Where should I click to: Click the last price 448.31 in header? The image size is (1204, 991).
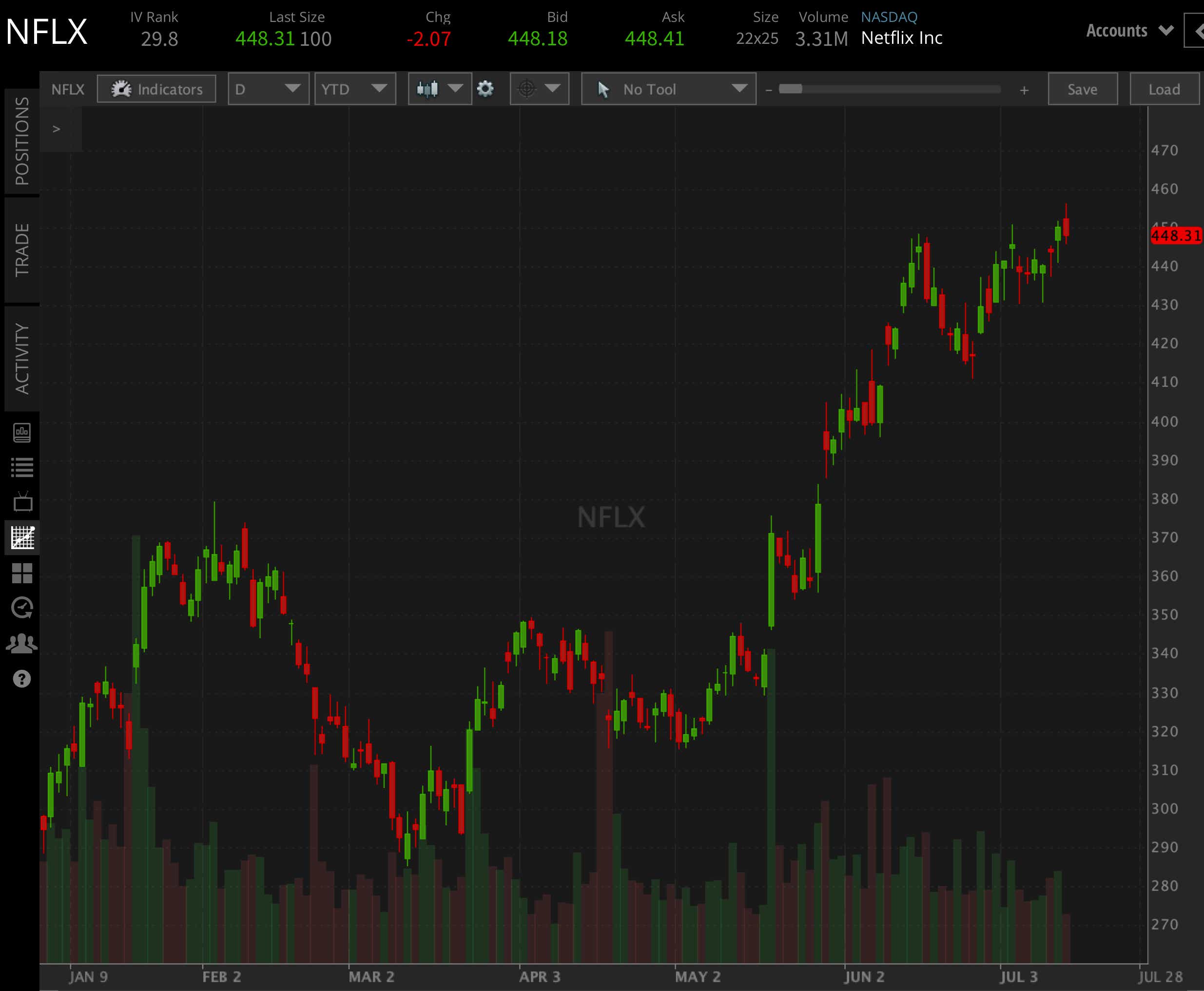[x=265, y=39]
